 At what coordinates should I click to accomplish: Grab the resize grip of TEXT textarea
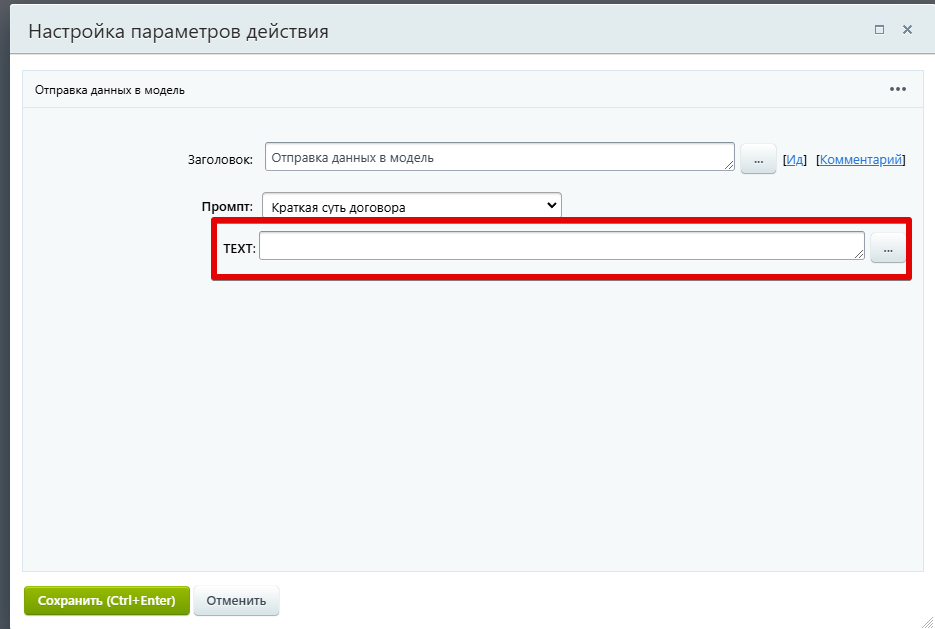[x=859, y=254]
